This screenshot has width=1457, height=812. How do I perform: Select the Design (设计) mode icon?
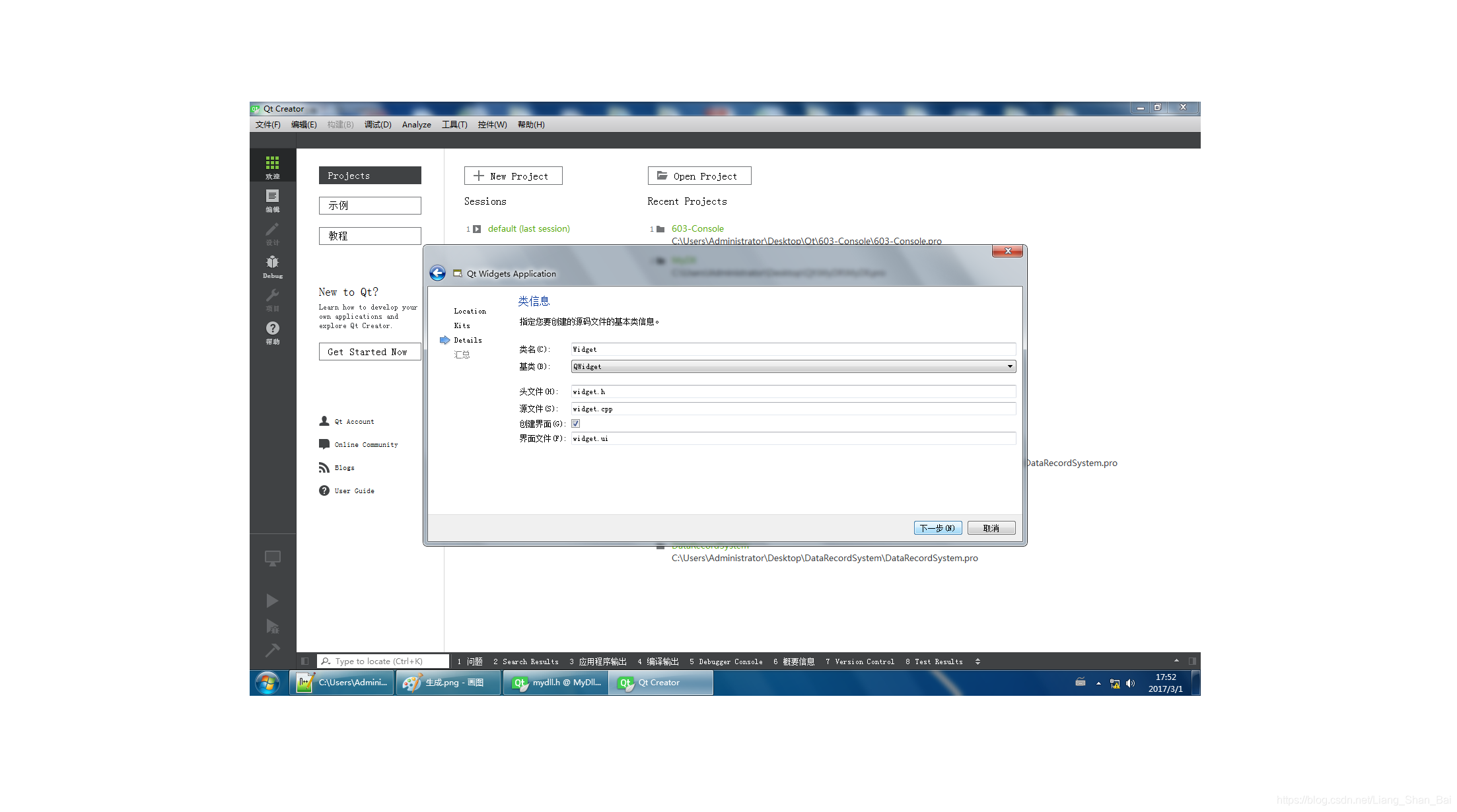click(x=272, y=233)
